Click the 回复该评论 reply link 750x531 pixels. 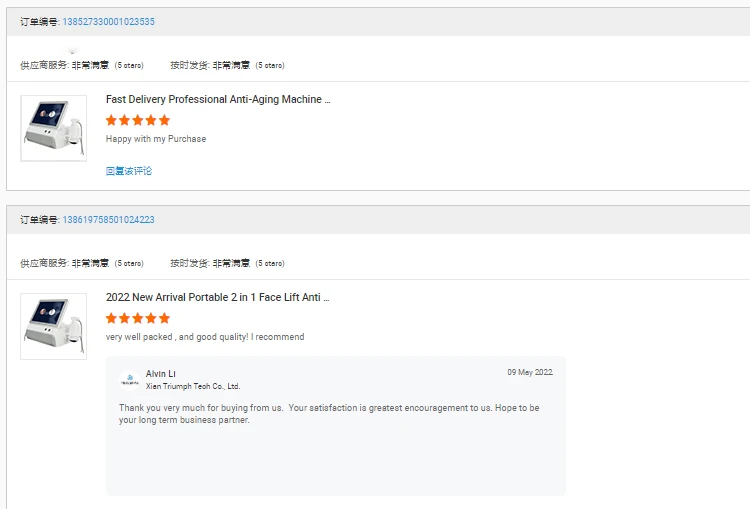click(129, 171)
